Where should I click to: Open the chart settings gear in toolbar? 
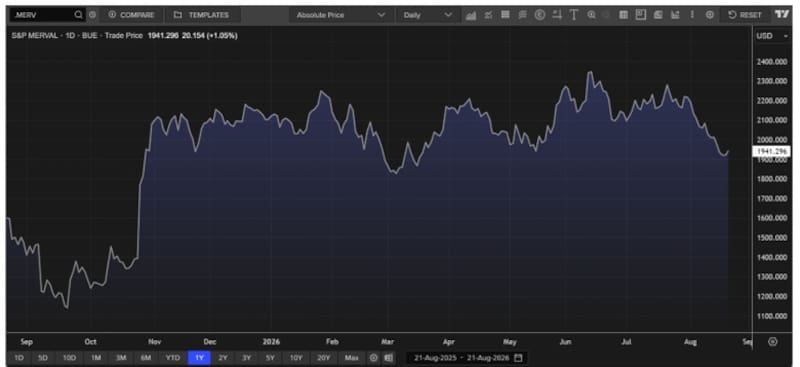pyautogui.click(x=710, y=15)
